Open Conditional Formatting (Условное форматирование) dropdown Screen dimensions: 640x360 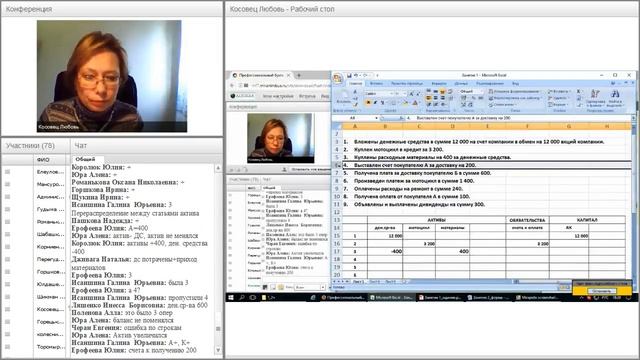point(515,91)
